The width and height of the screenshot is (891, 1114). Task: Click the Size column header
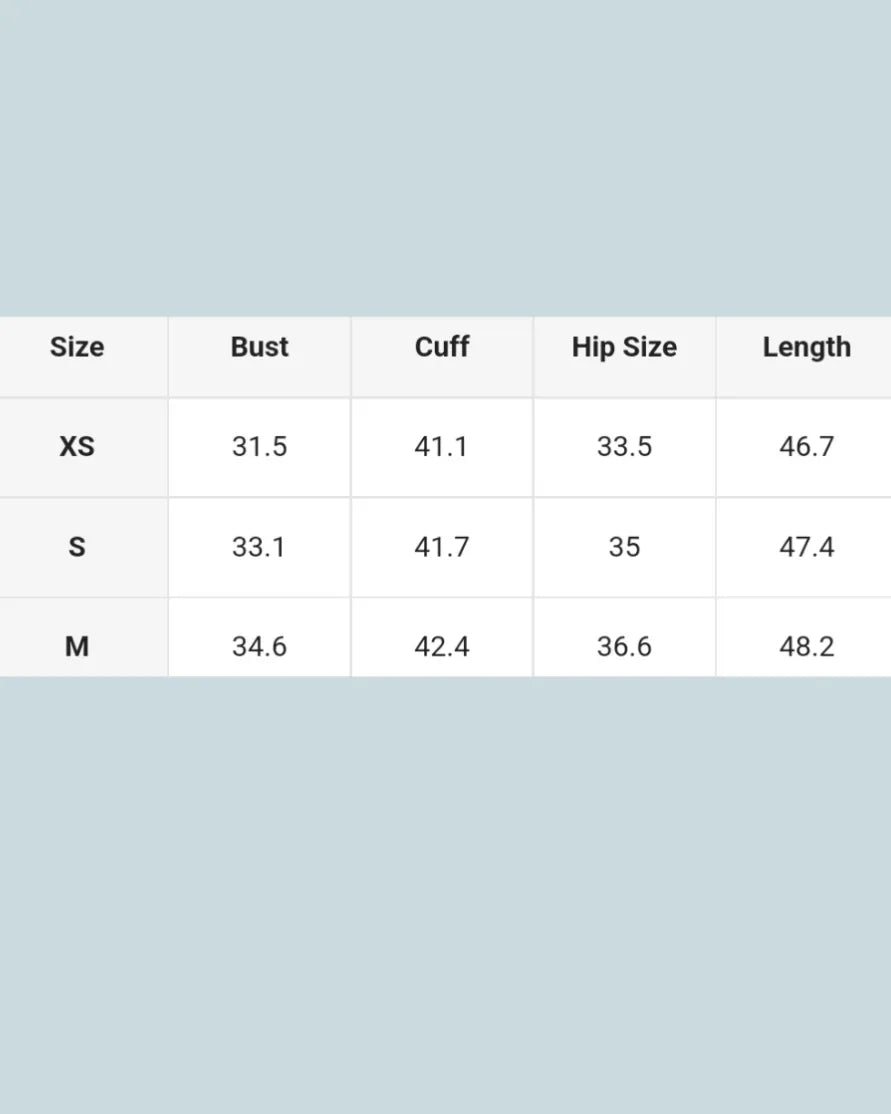tap(77, 347)
